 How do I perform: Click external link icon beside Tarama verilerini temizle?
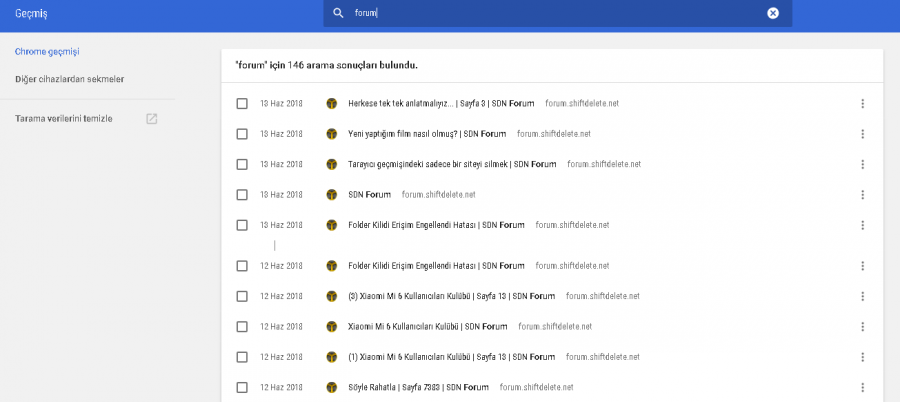152,119
